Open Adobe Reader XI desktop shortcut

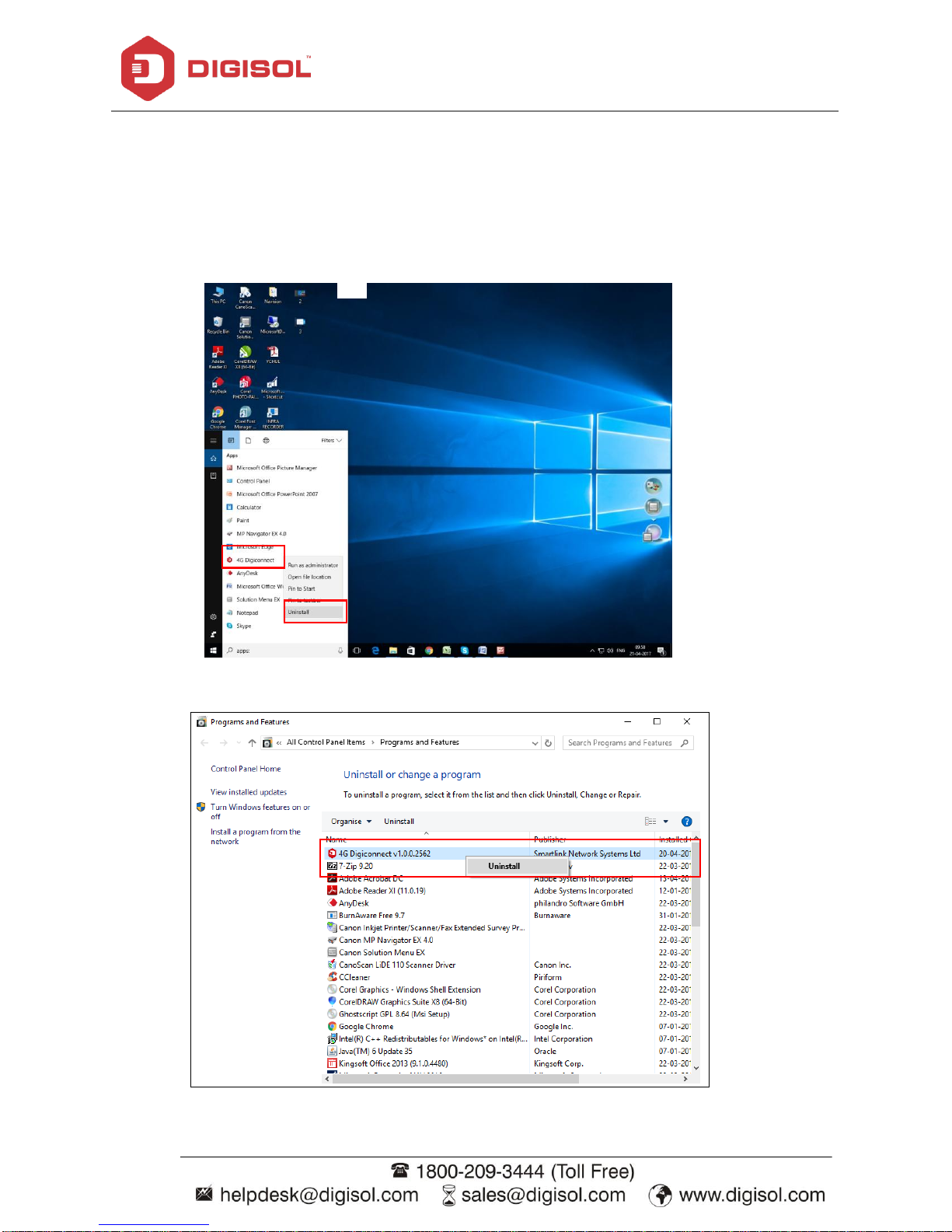coord(218,357)
